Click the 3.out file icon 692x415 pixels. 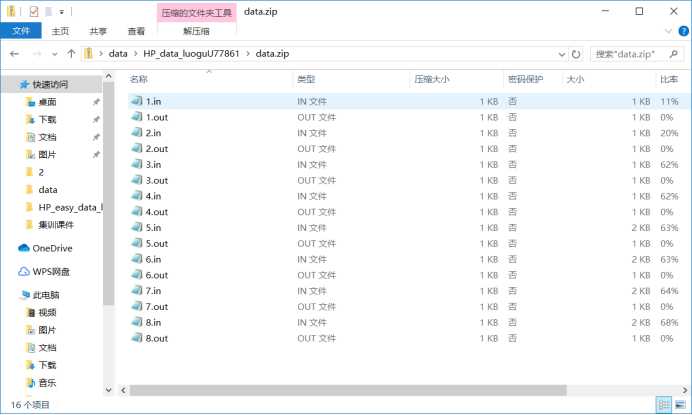click(x=137, y=180)
